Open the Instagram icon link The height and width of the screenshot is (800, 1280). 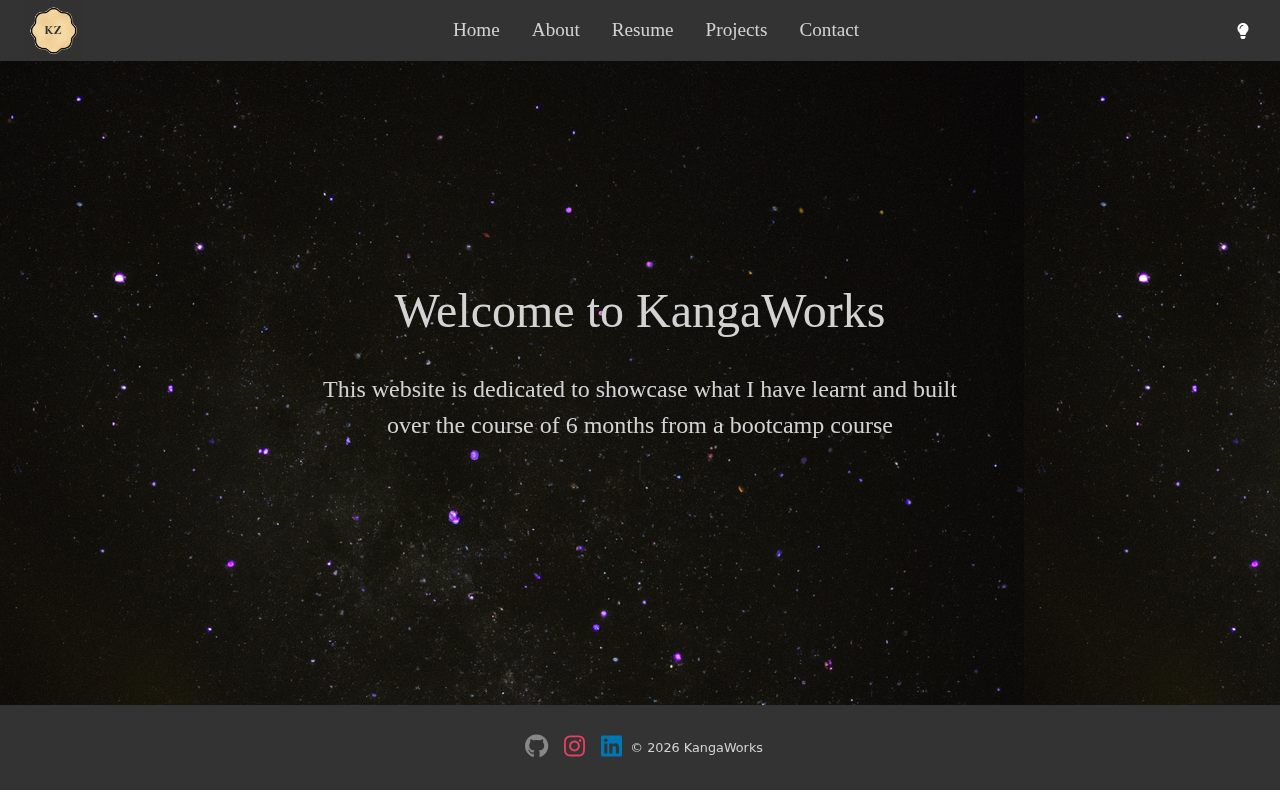(x=575, y=746)
